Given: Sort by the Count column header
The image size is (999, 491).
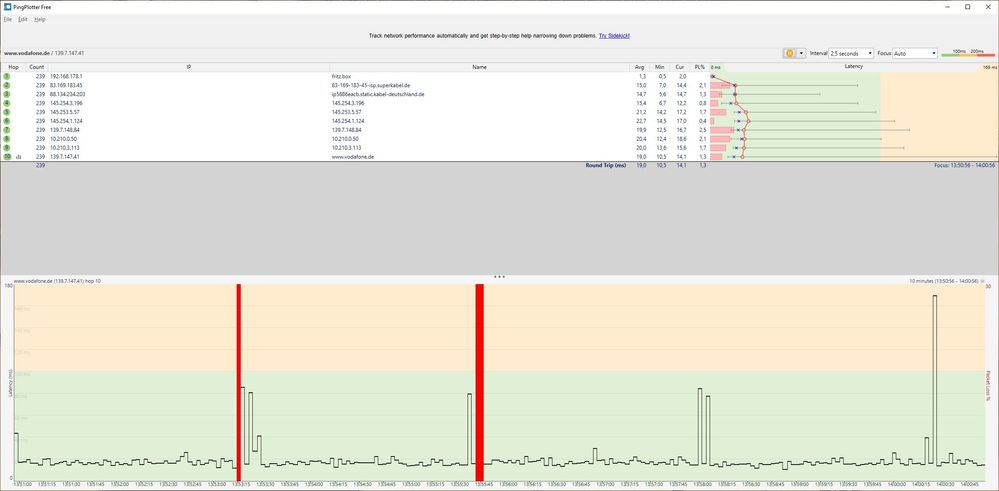Looking at the screenshot, I should (x=37, y=67).
